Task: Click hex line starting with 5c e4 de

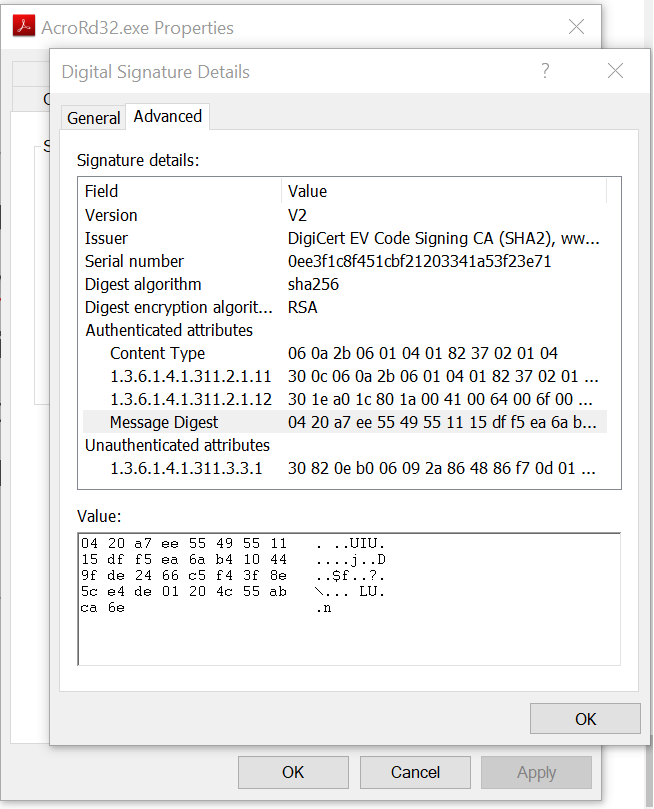Action: pyautogui.click(x=233, y=591)
